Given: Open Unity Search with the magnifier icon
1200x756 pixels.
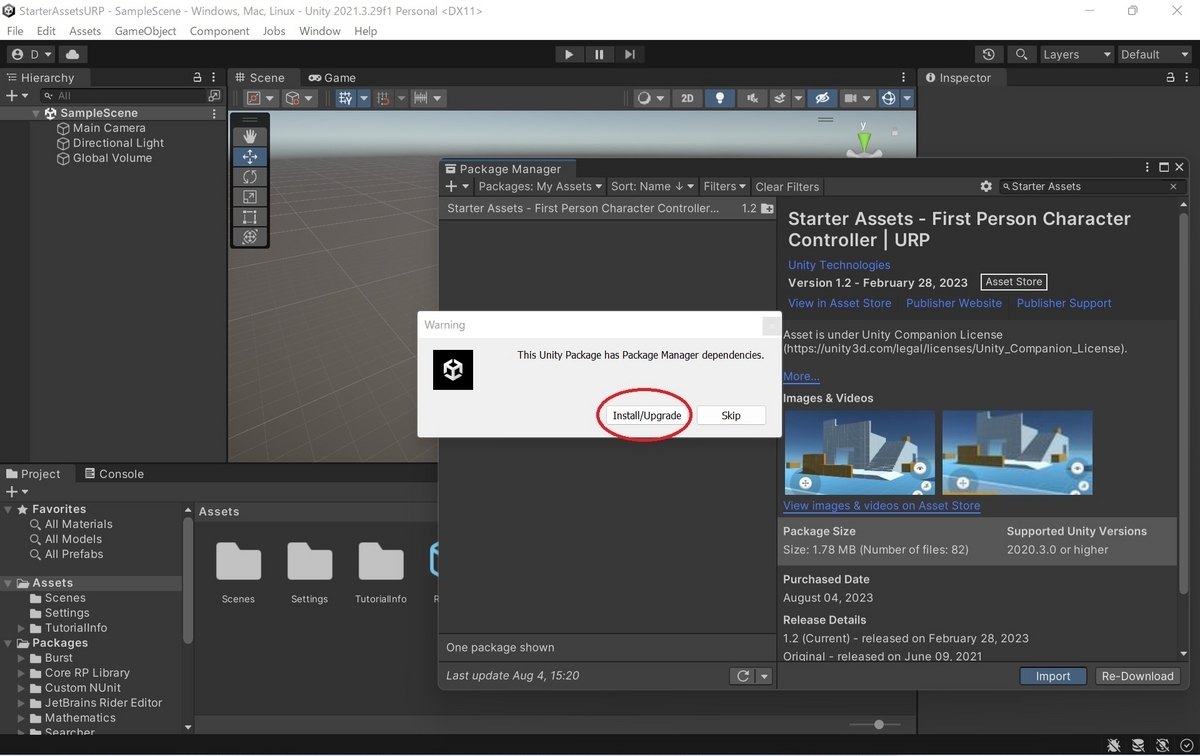Looking at the screenshot, I should click(1019, 54).
